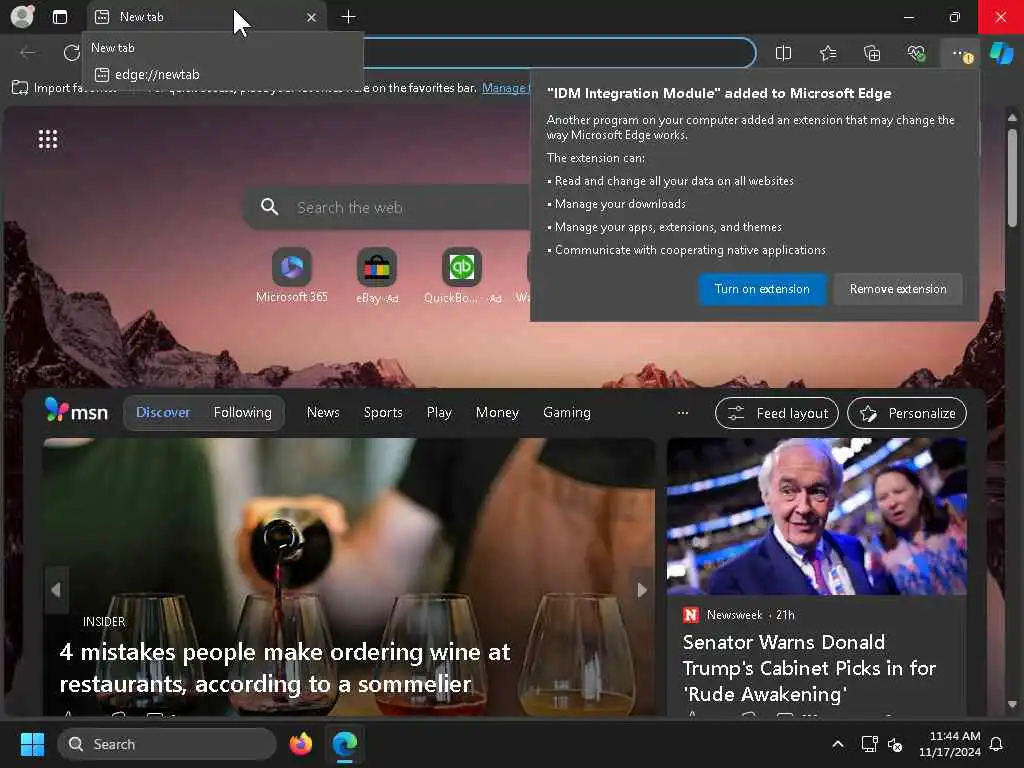Open the Edge profile avatar
Image resolution: width=1024 pixels, height=768 pixels.
pos(22,16)
